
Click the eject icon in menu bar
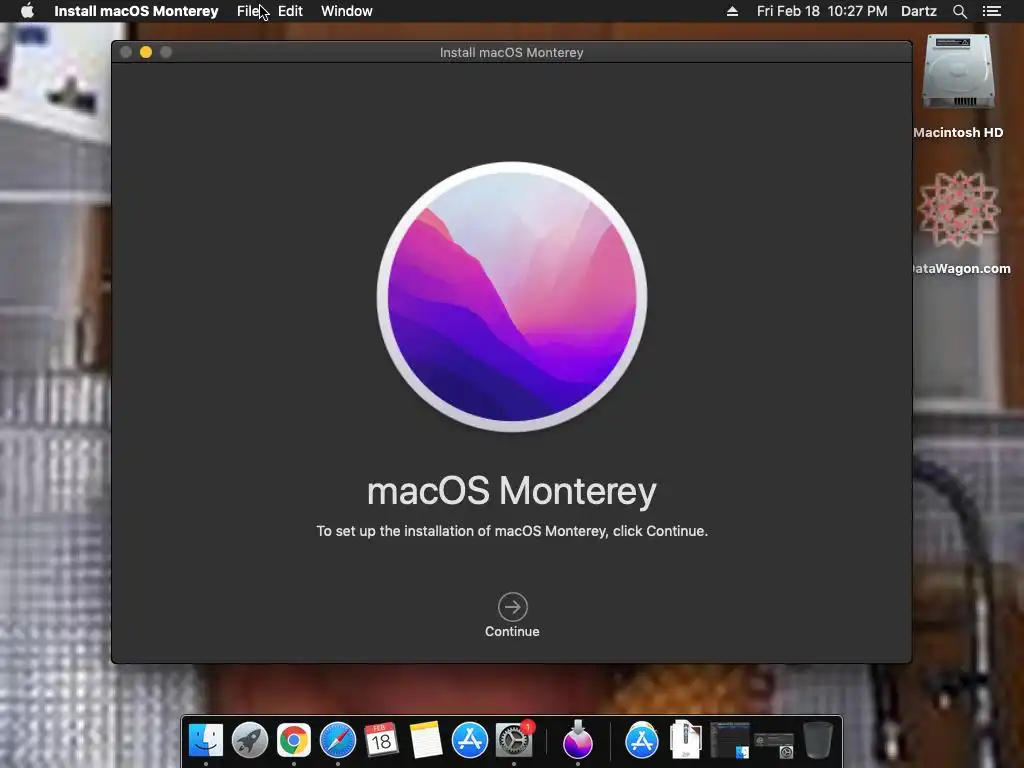click(x=732, y=11)
